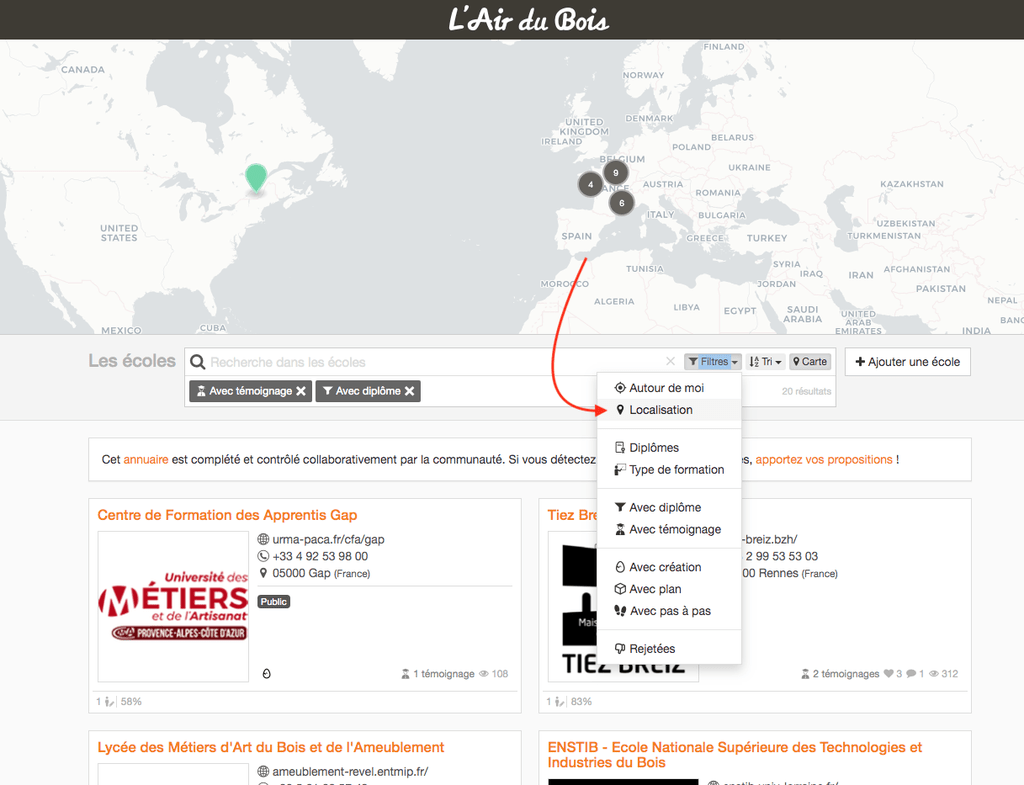Screen dimensions: 1024x785
Task: Select Avec diplôme menu entry
Action: (669, 507)
